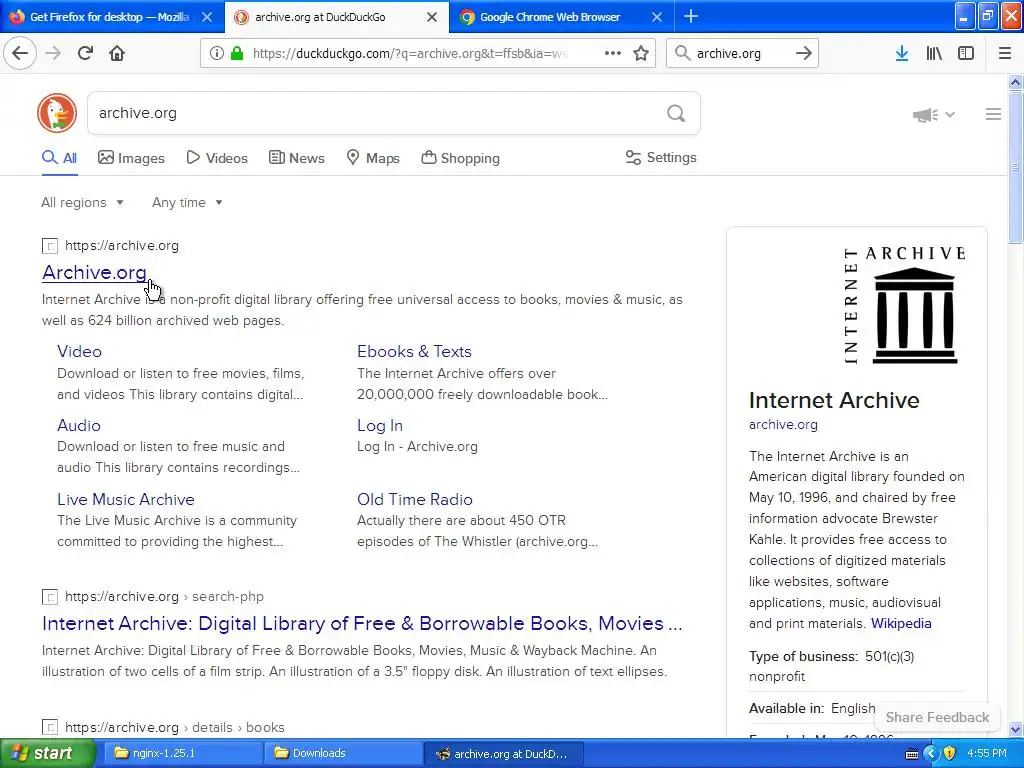This screenshot has height=768, width=1024.
Task: Open the Old Time Radio sitelink
Action: click(415, 499)
